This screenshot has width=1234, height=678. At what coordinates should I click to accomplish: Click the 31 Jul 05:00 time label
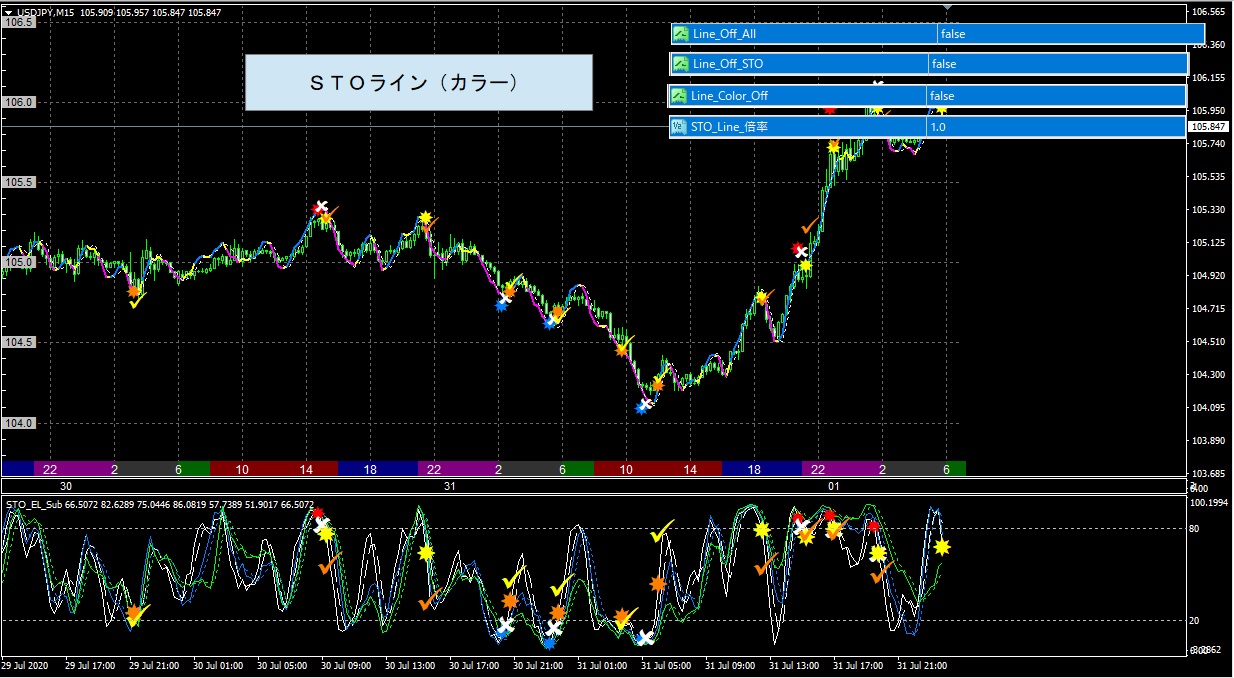click(666, 665)
